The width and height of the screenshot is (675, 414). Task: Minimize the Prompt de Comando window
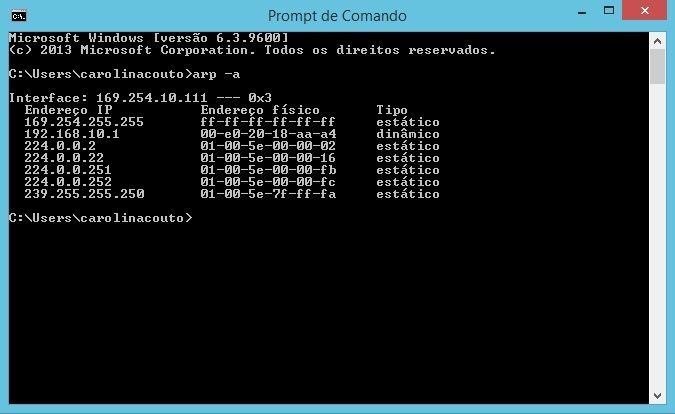pos(582,12)
